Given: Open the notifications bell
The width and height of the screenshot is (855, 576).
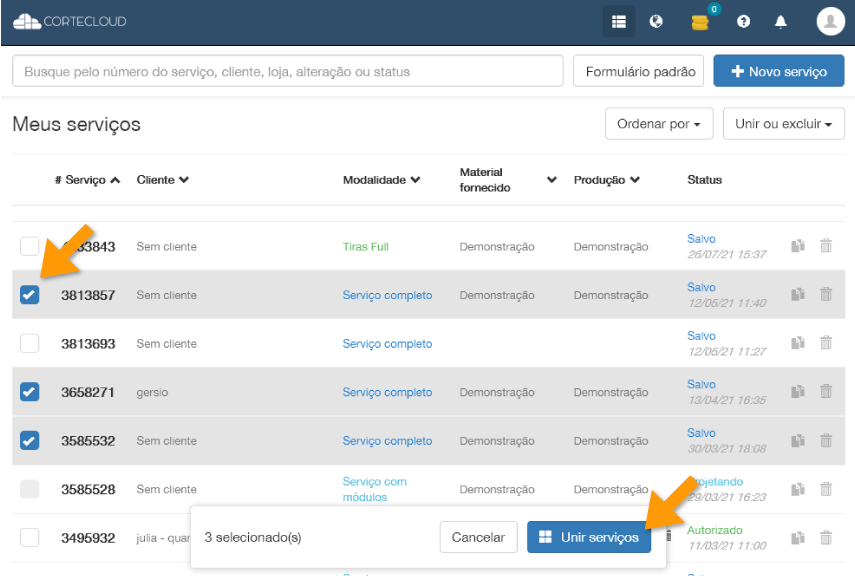Looking at the screenshot, I should (781, 21).
